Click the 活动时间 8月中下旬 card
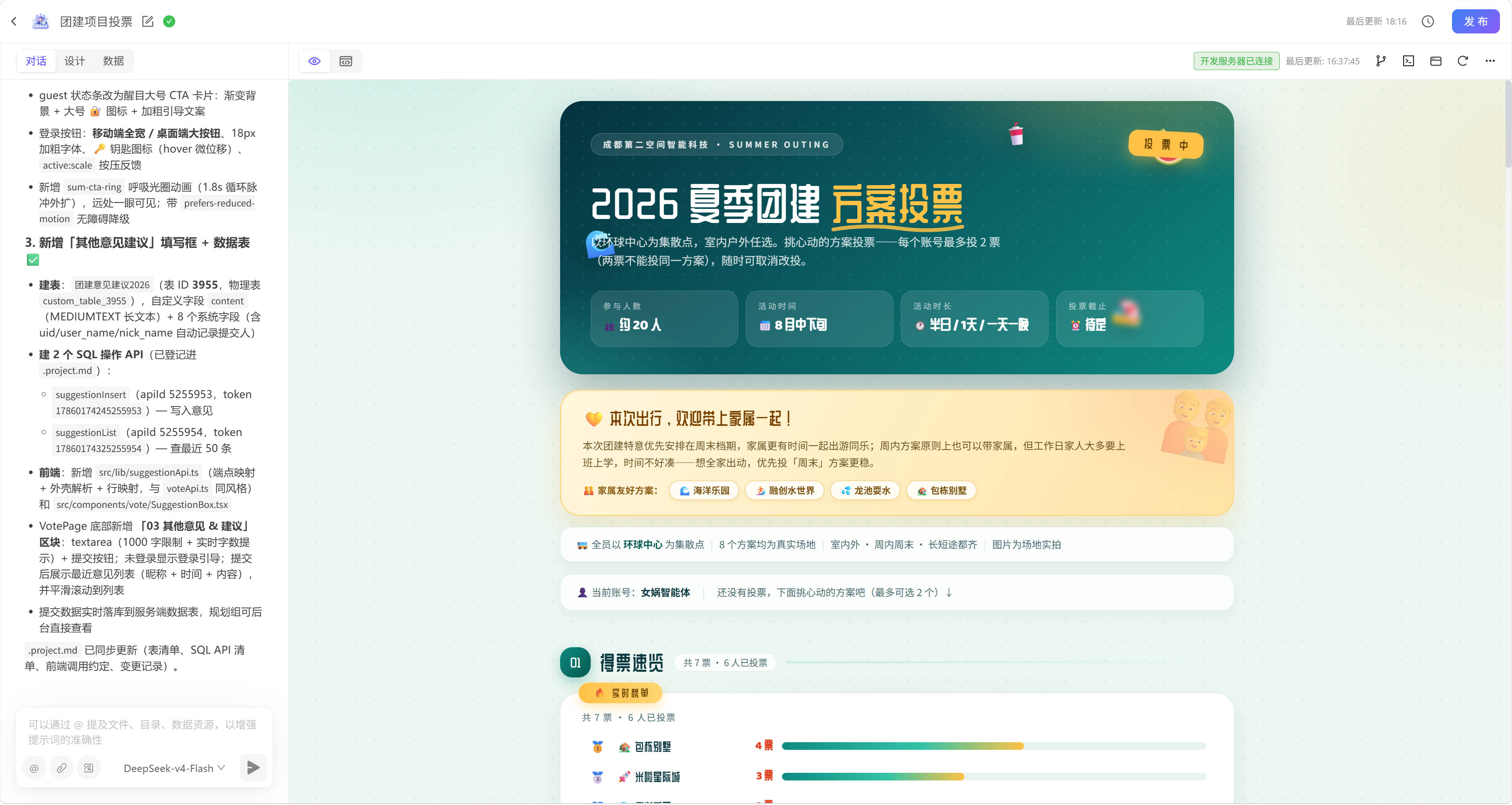The width and height of the screenshot is (1512, 805). (819, 319)
